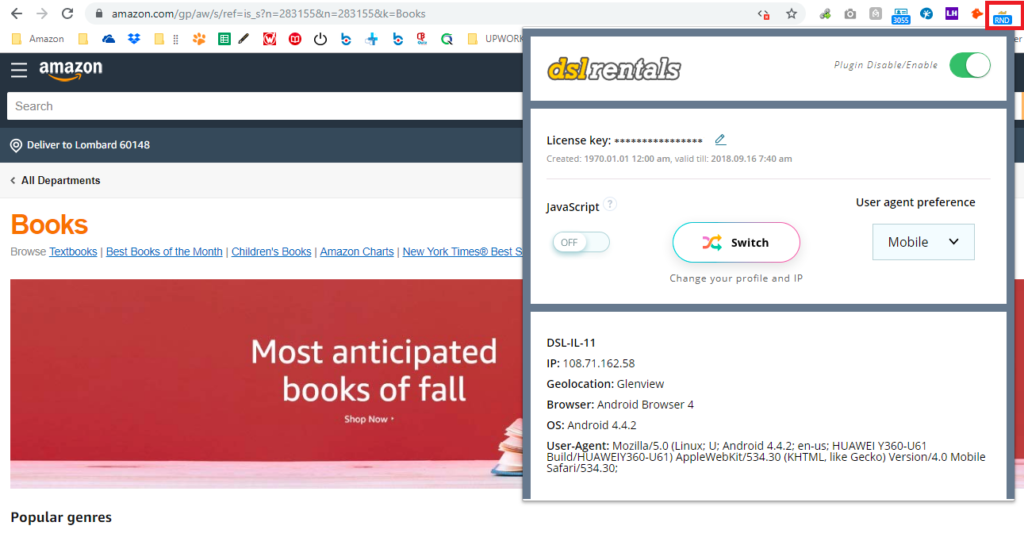Image resolution: width=1024 pixels, height=545 pixels.
Task: Click the JavaScript blocked icon in address bar
Action: tap(763, 14)
